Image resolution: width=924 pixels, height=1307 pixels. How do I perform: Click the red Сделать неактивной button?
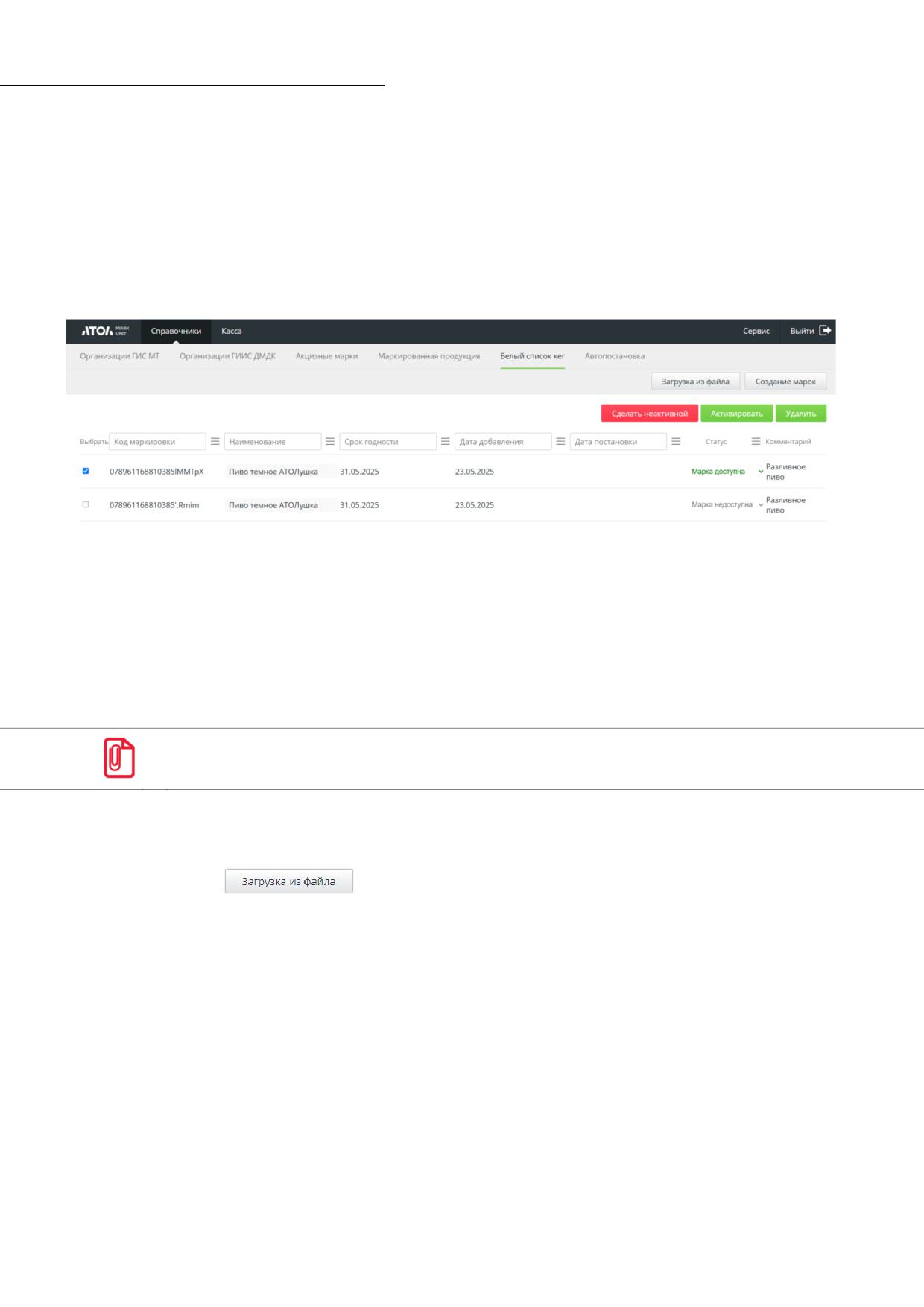tap(650, 414)
